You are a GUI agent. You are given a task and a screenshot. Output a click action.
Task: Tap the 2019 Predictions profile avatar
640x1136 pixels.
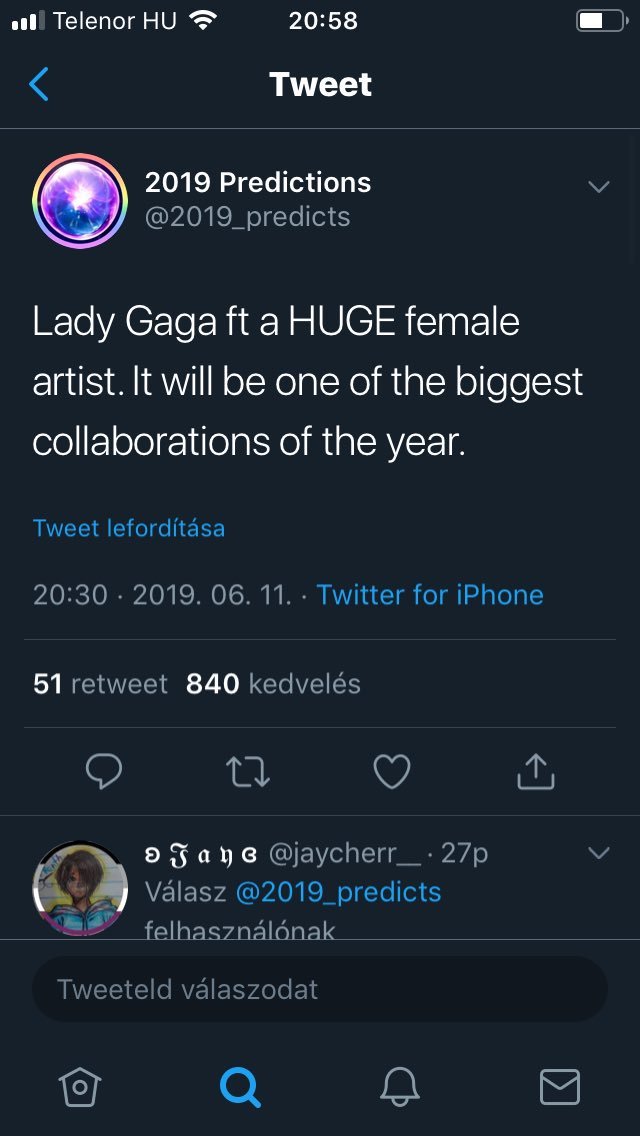(x=80, y=200)
